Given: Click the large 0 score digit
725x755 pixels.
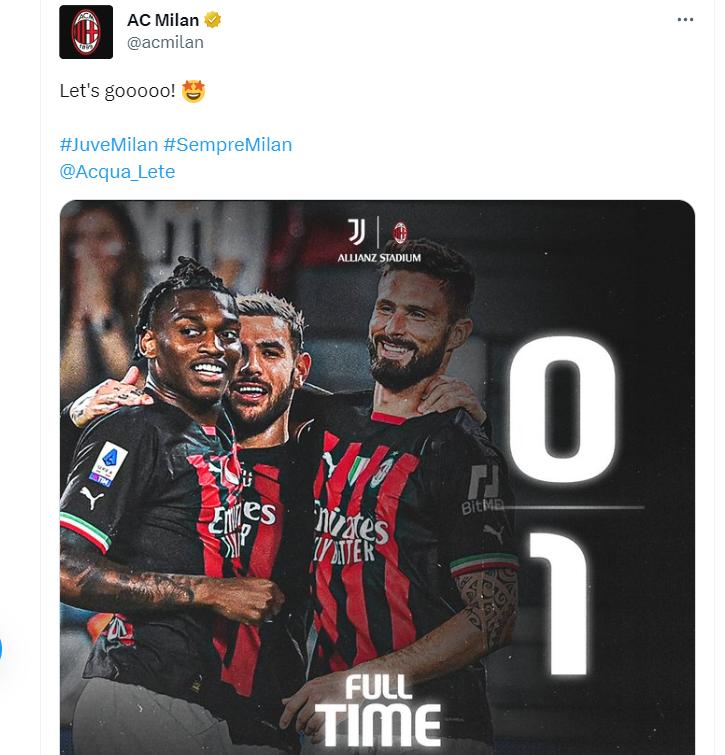Looking at the screenshot, I should (563, 409).
